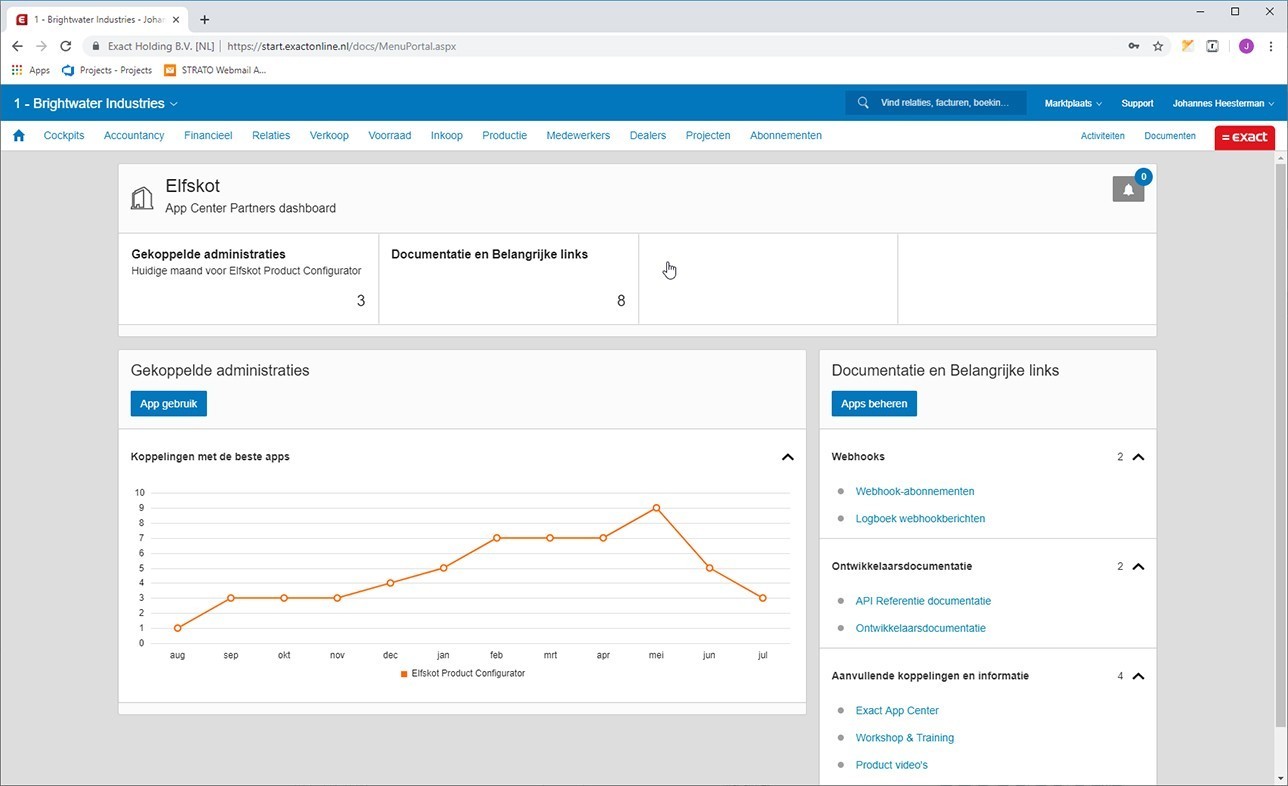Toggle Elfskot Product Configurator legend entry
Image resolution: width=1288 pixels, height=786 pixels.
tap(463, 674)
